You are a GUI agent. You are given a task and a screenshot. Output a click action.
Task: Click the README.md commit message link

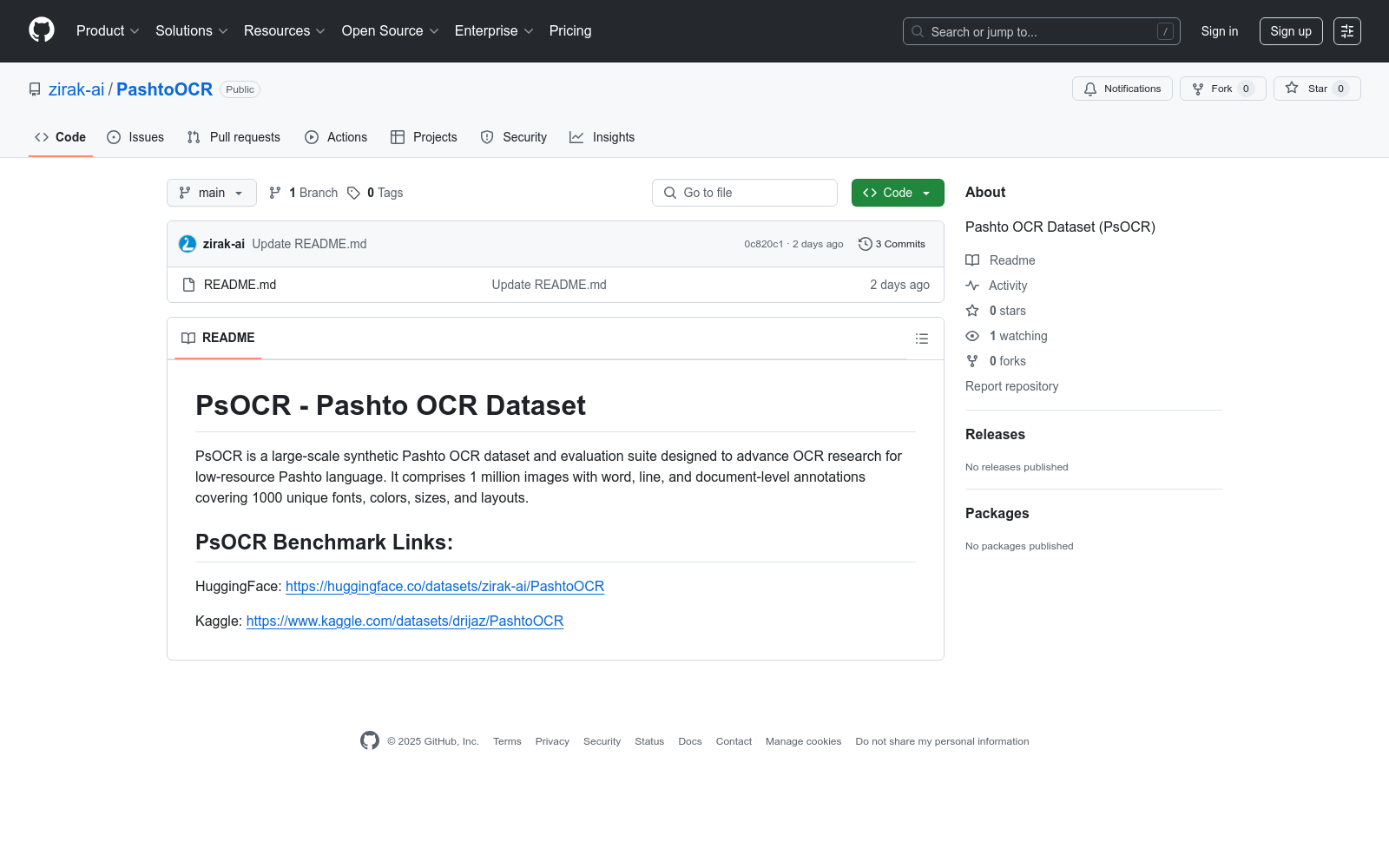coord(549,285)
